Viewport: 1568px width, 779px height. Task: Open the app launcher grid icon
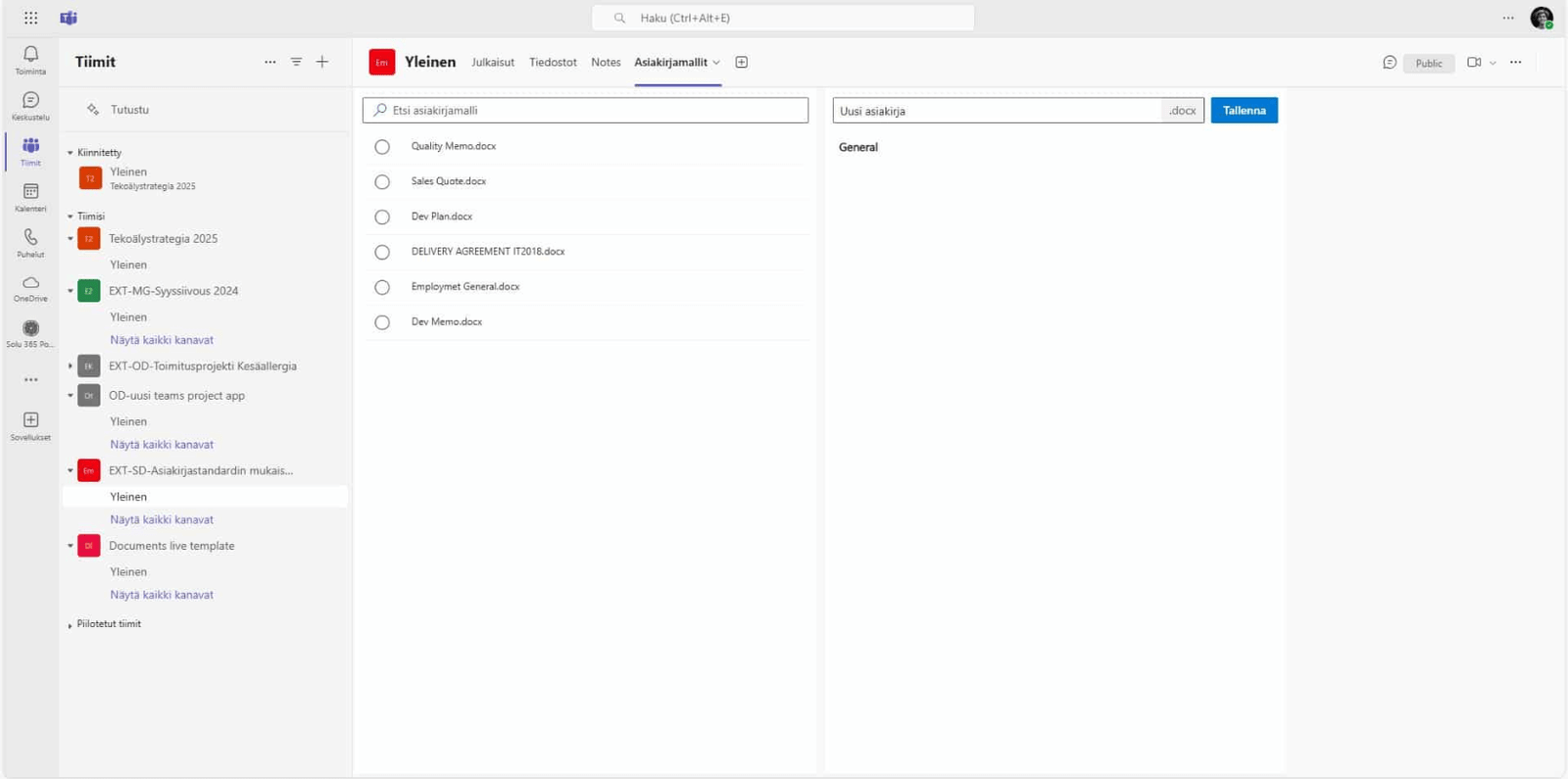[30, 18]
